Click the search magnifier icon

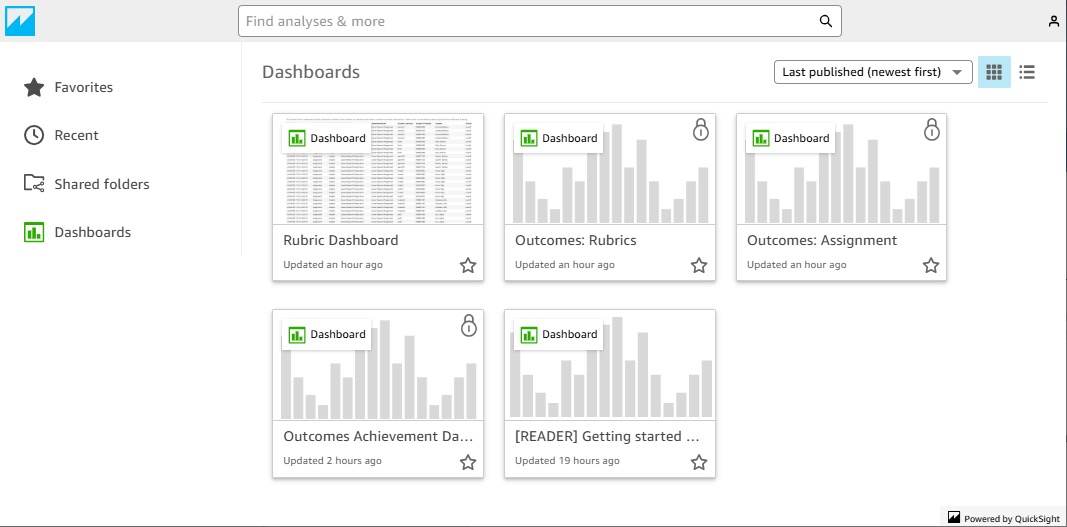coord(825,21)
